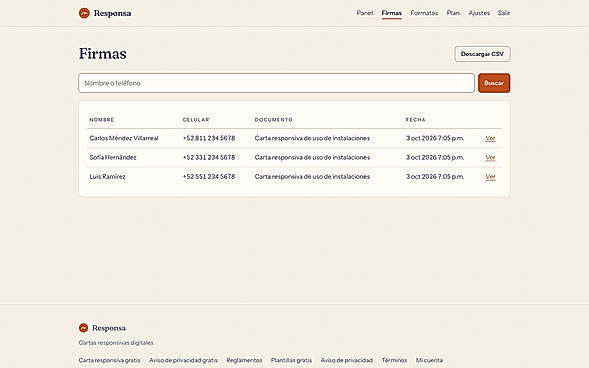
Task: Click the document cell in Carlos Méndez row
Action: pyautogui.click(x=312, y=138)
